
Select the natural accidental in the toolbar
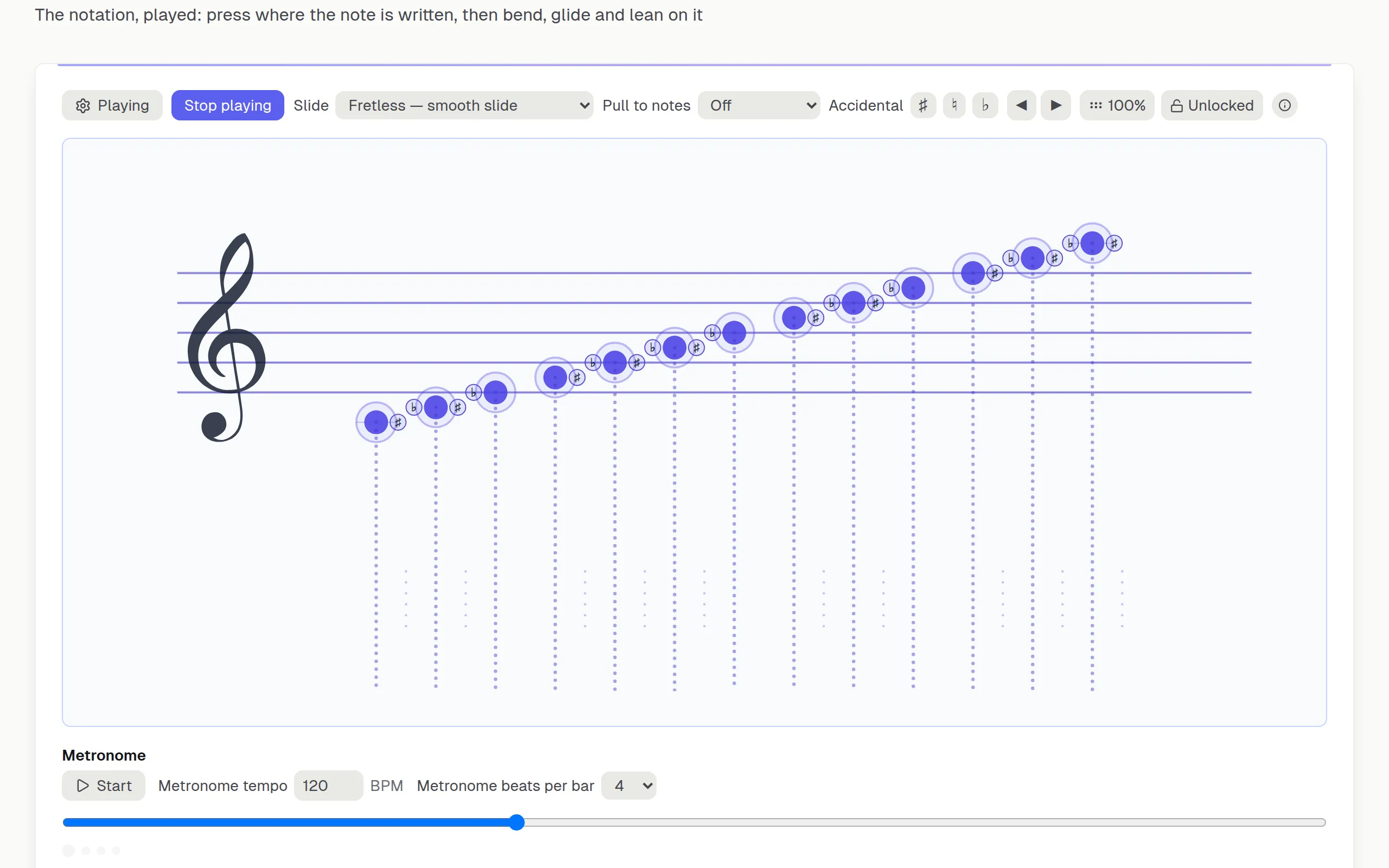[x=954, y=105]
